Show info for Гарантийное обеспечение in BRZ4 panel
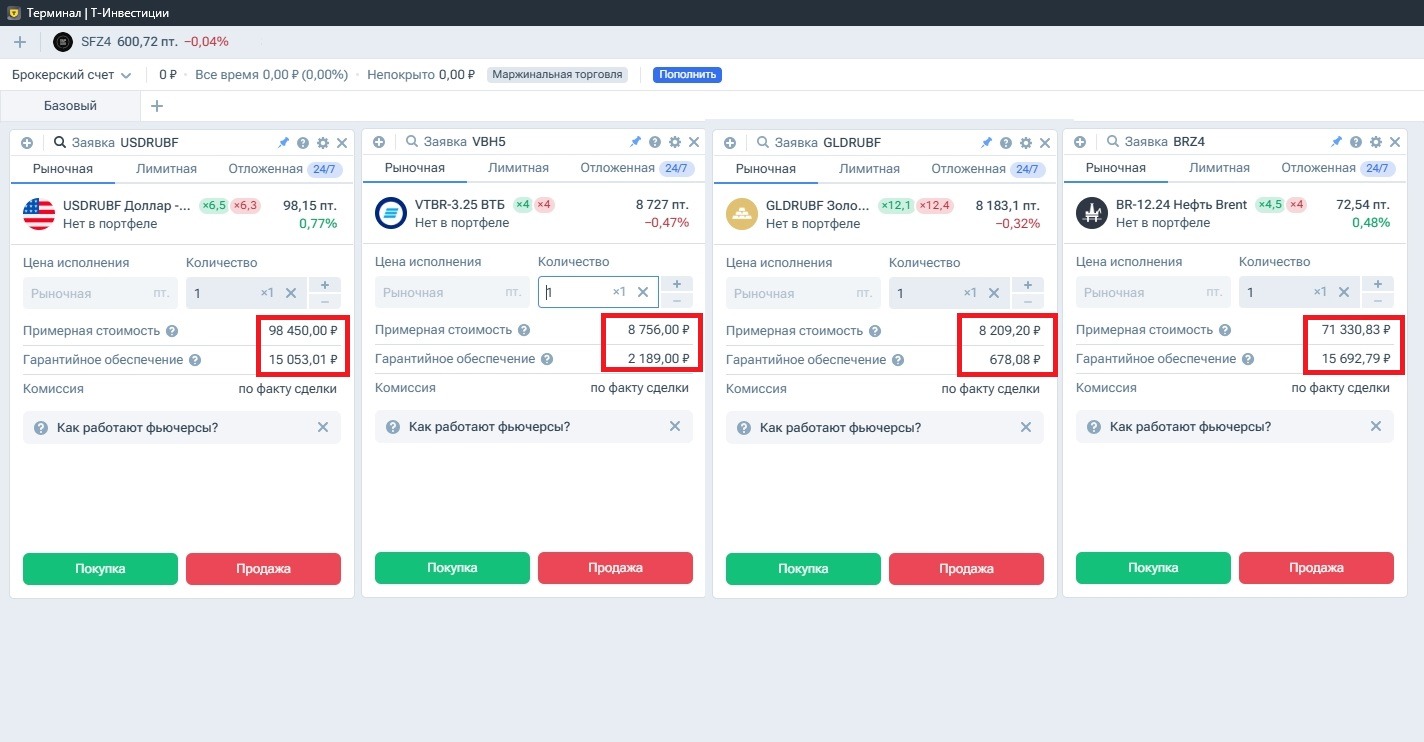 pos(1248,358)
